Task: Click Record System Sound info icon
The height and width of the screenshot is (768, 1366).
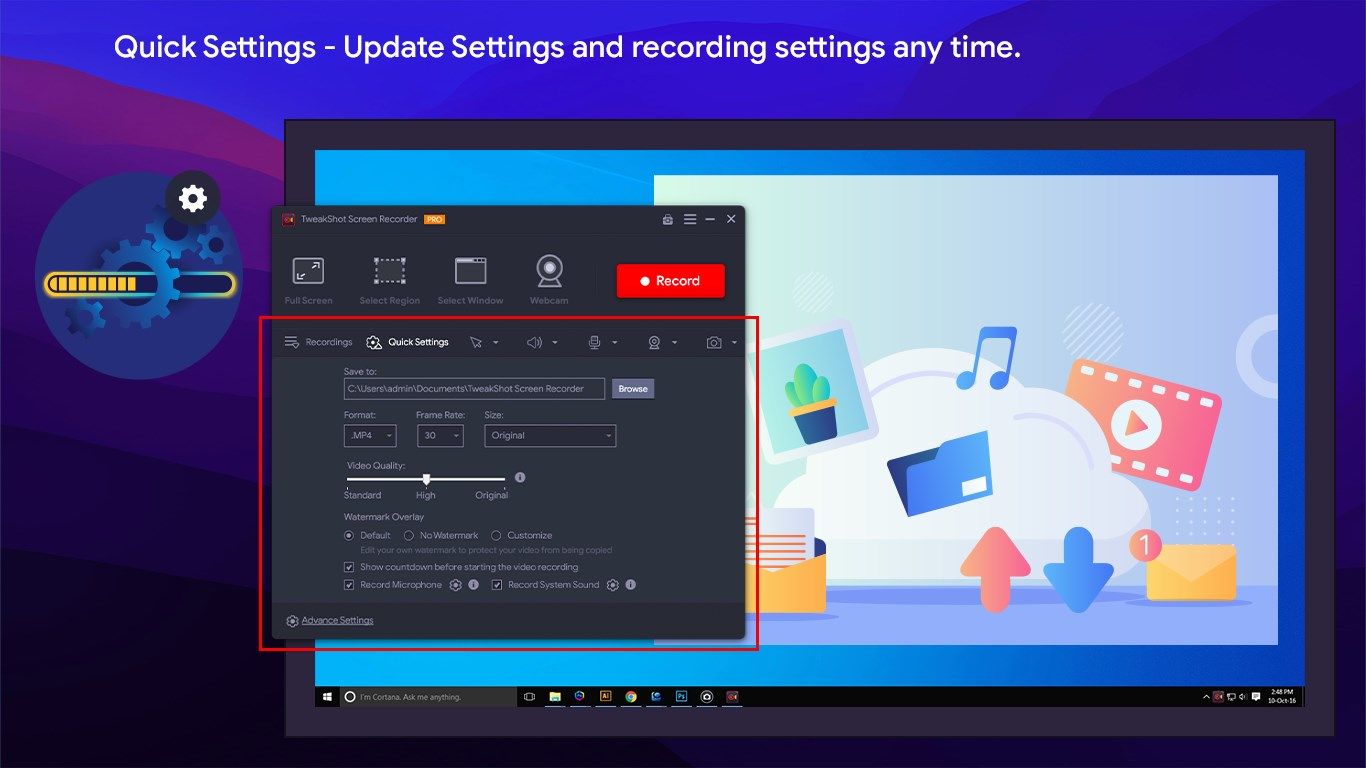Action: click(x=631, y=585)
